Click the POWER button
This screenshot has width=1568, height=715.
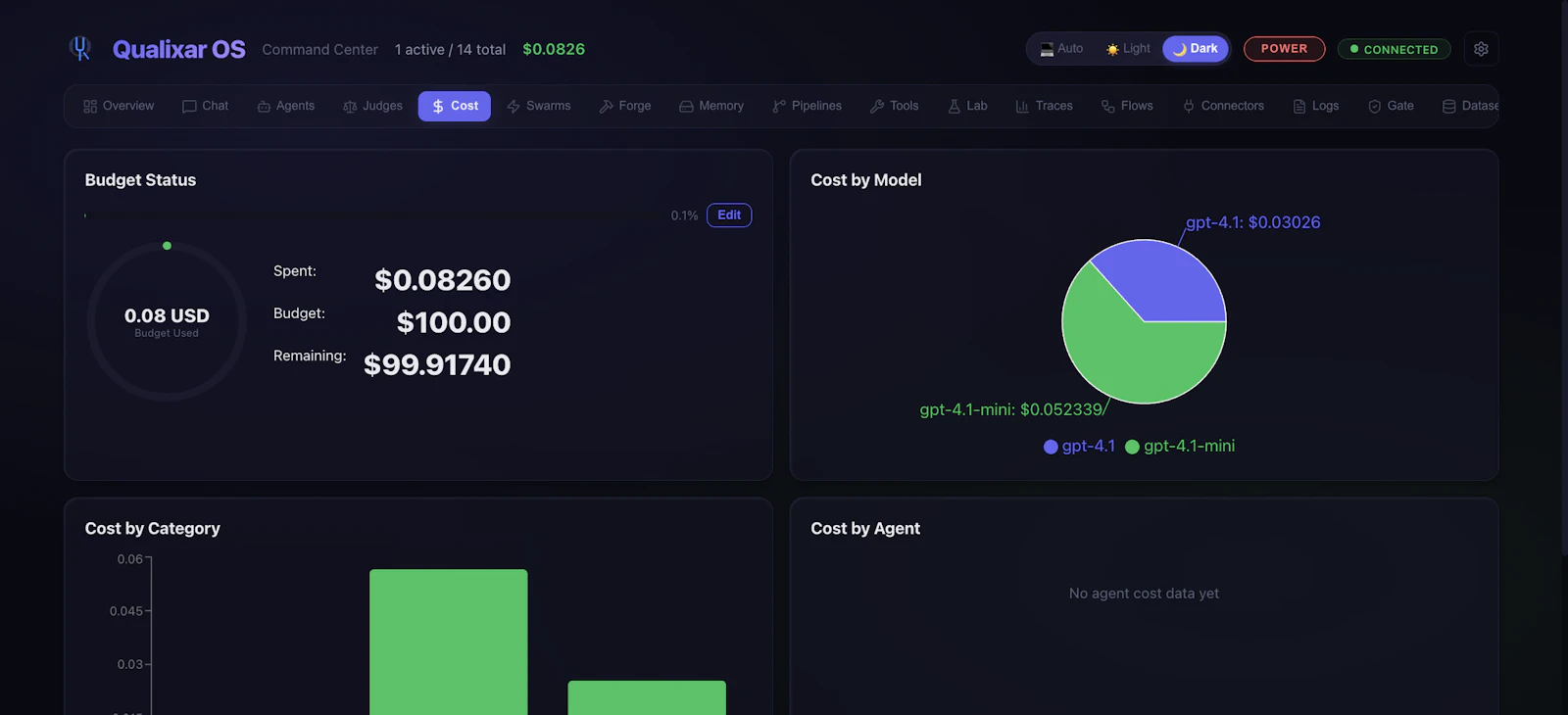(1284, 49)
